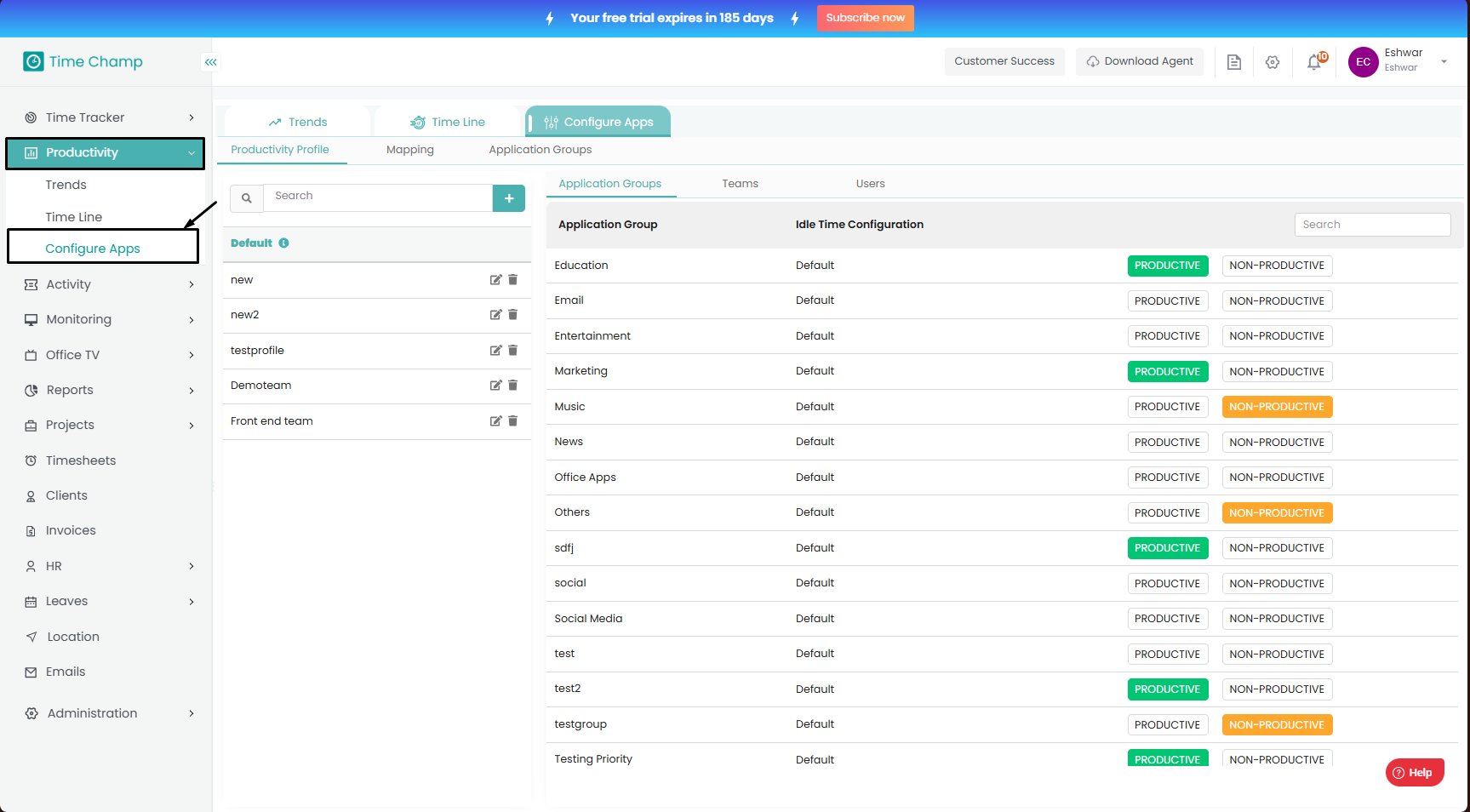Screen dimensions: 1470x812
Task: Click the Download Agent button
Action: point(1140,61)
